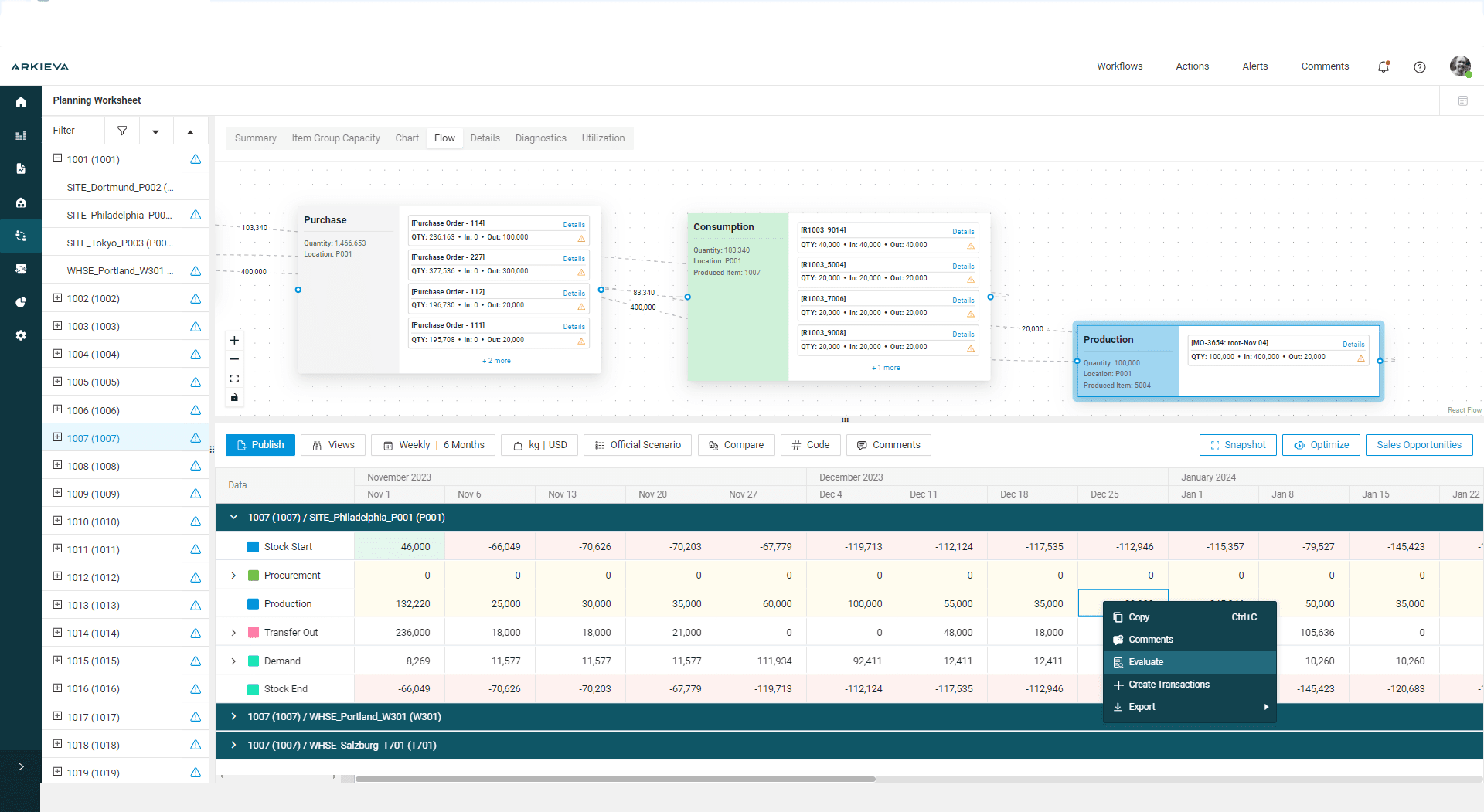
Task: Click the horizontal scrollbar of the grid
Action: pos(615,779)
